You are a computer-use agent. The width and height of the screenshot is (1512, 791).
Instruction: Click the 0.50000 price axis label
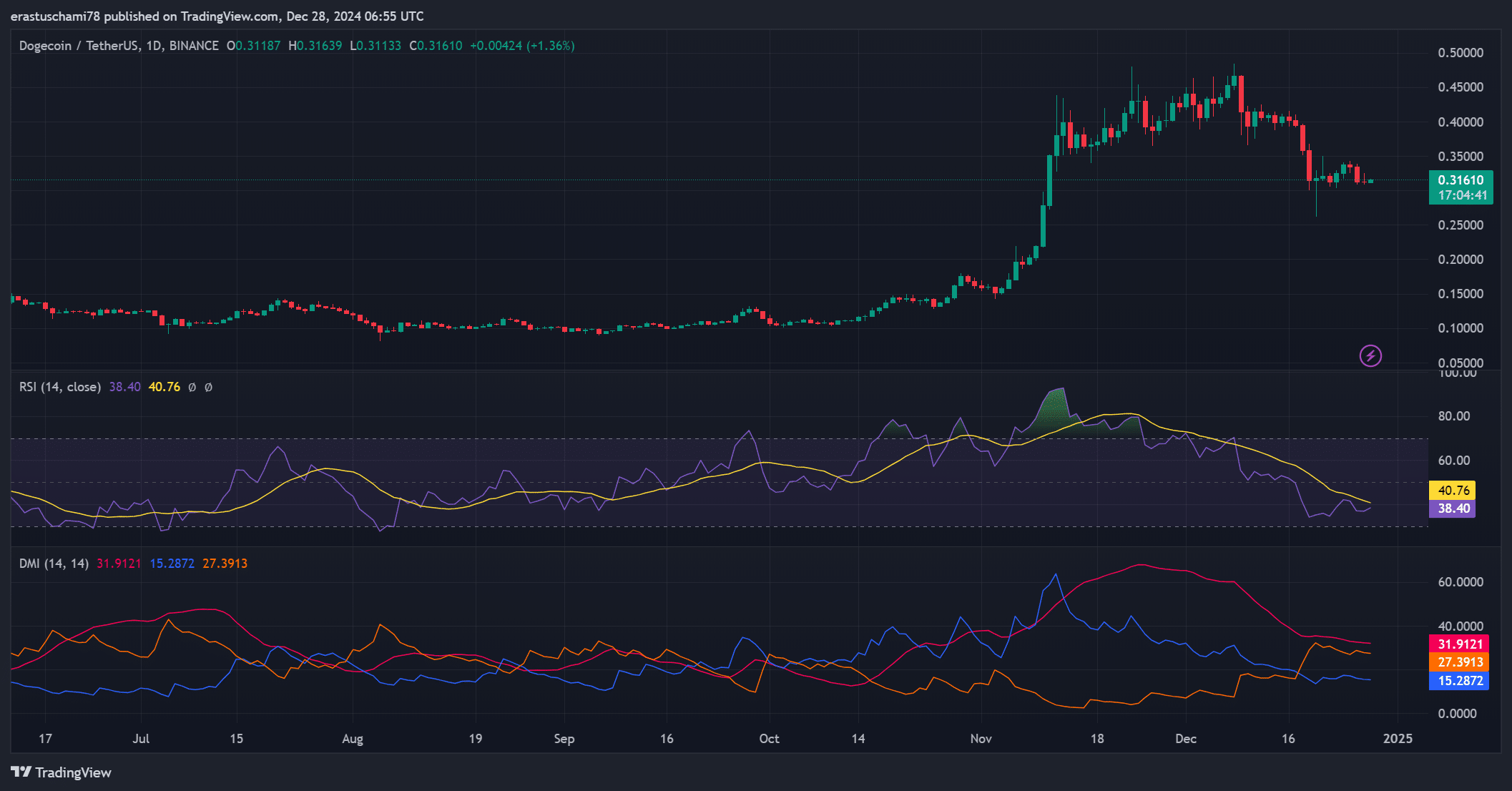pos(1460,53)
